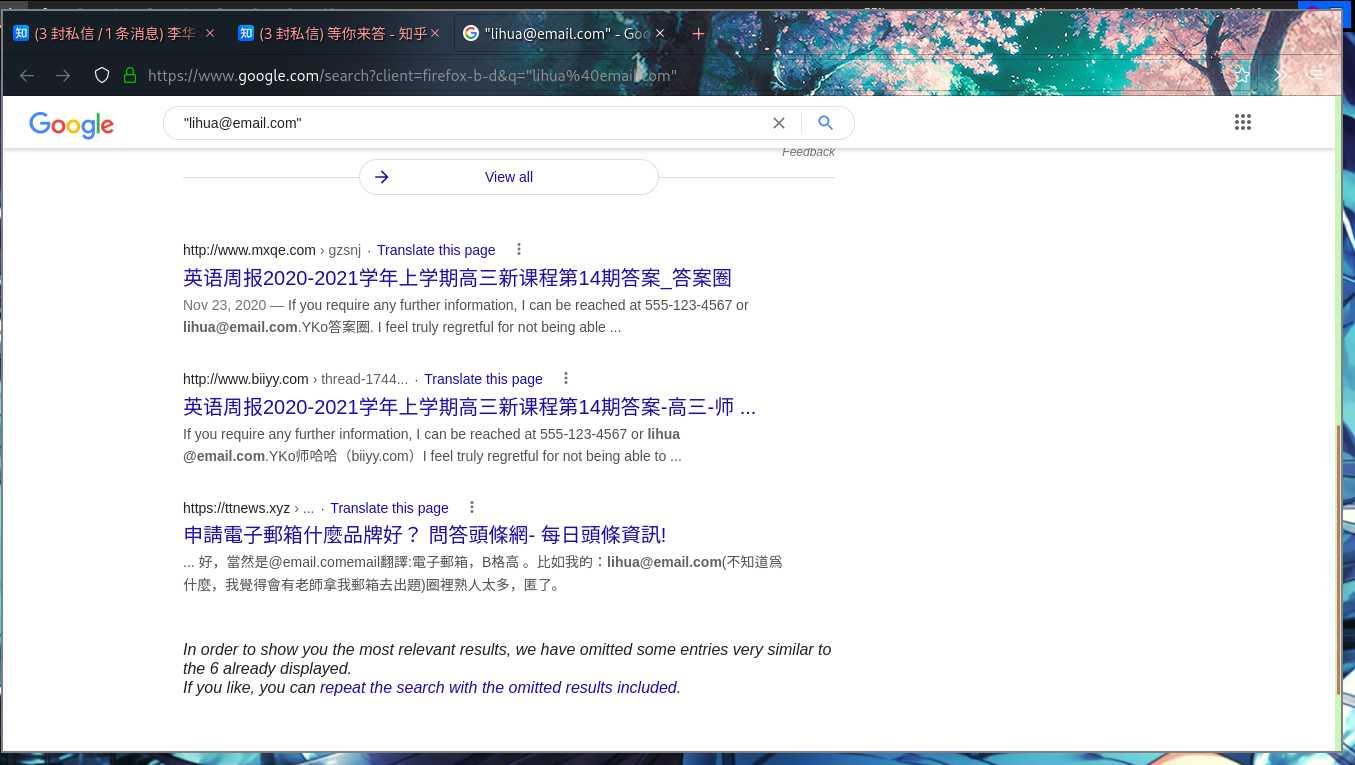The width and height of the screenshot is (1355, 765).
Task: Open the tracking protection shield icon
Action: (101, 75)
